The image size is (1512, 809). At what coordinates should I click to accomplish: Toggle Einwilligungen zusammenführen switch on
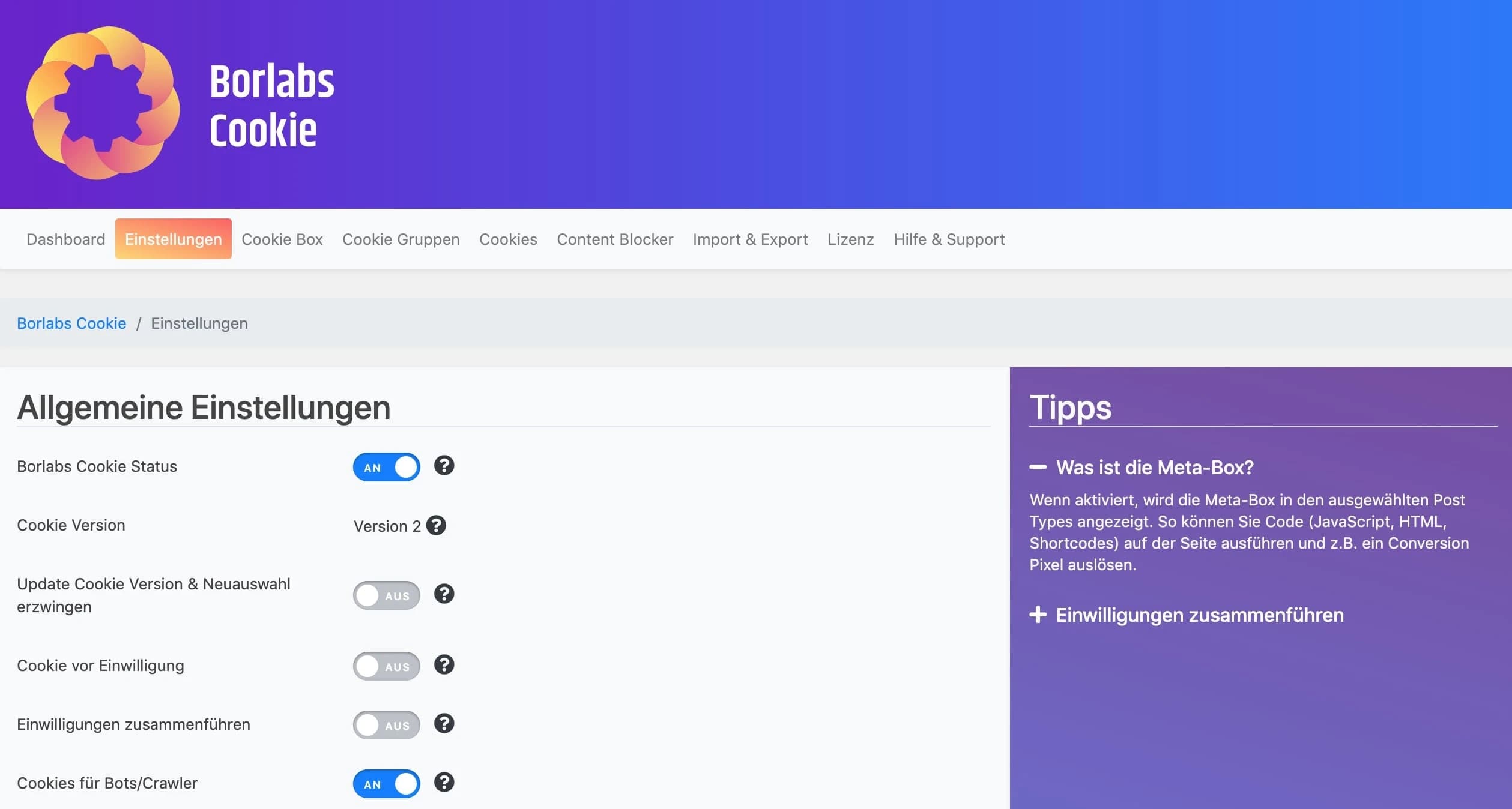pyautogui.click(x=386, y=725)
